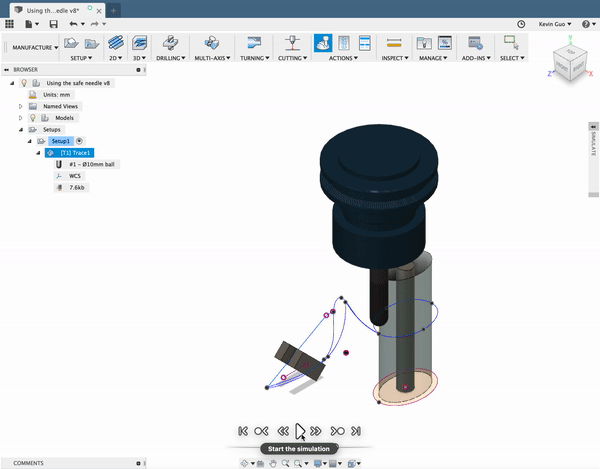Open the ACTIONS dropdown menu
The height and width of the screenshot is (469, 600).
343,58
